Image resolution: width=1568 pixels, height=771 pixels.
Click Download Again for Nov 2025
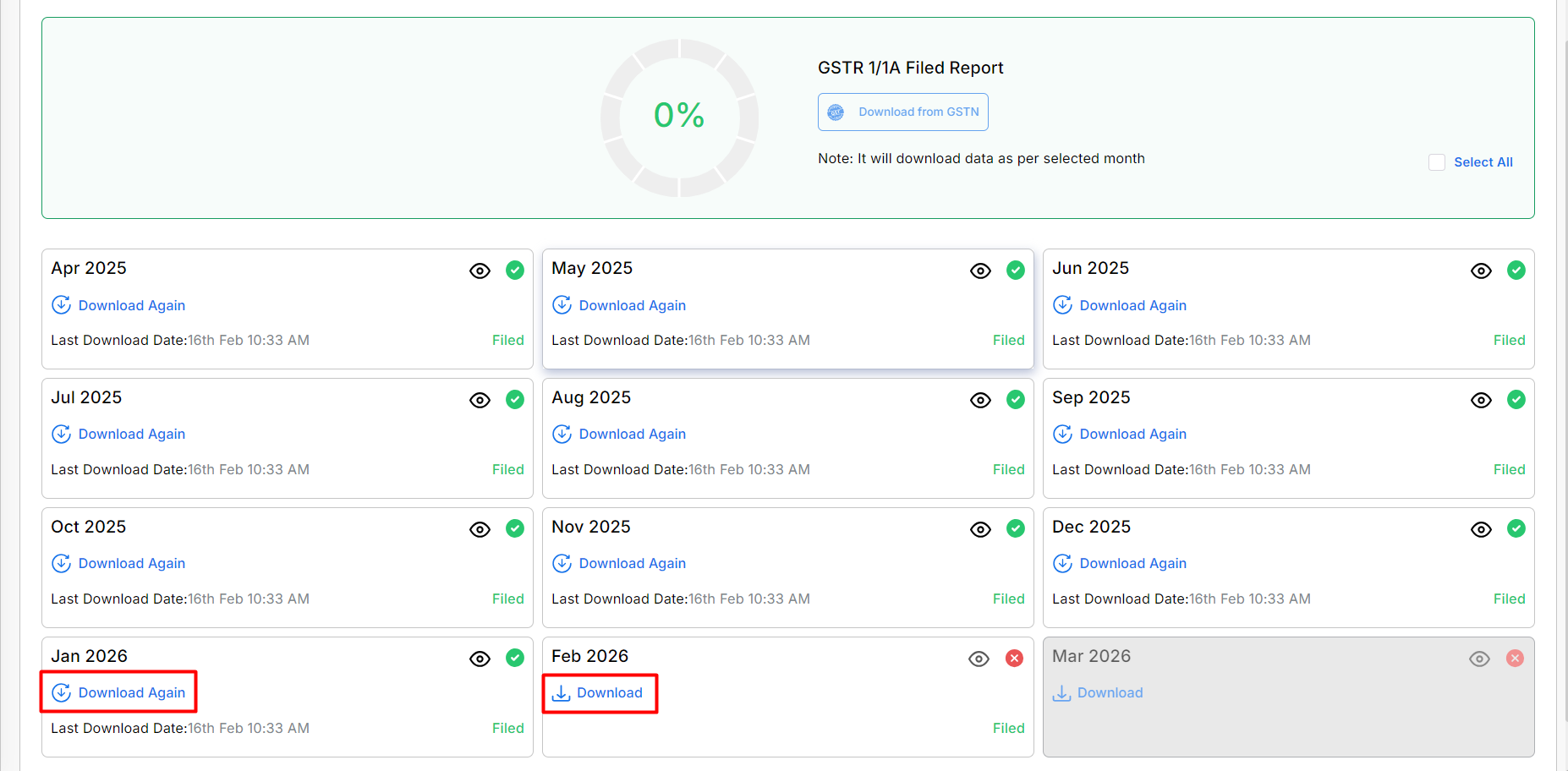coord(632,564)
